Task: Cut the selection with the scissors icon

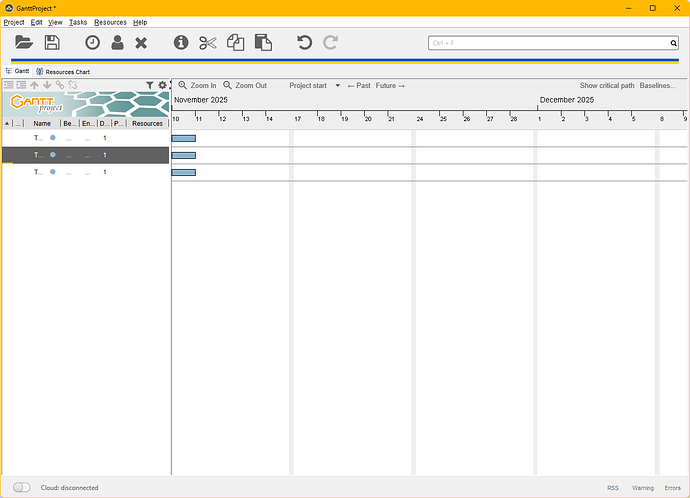Action: (x=207, y=42)
